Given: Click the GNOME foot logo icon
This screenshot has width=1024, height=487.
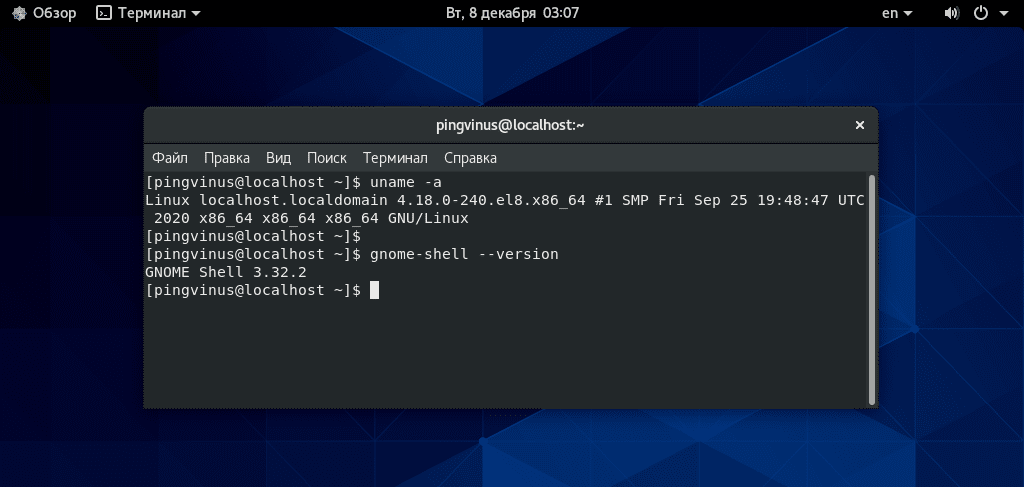Looking at the screenshot, I should pos(19,13).
